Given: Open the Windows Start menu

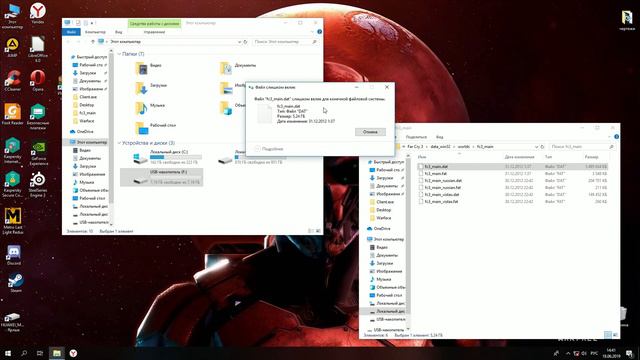Looking at the screenshot, I should click(8, 353).
